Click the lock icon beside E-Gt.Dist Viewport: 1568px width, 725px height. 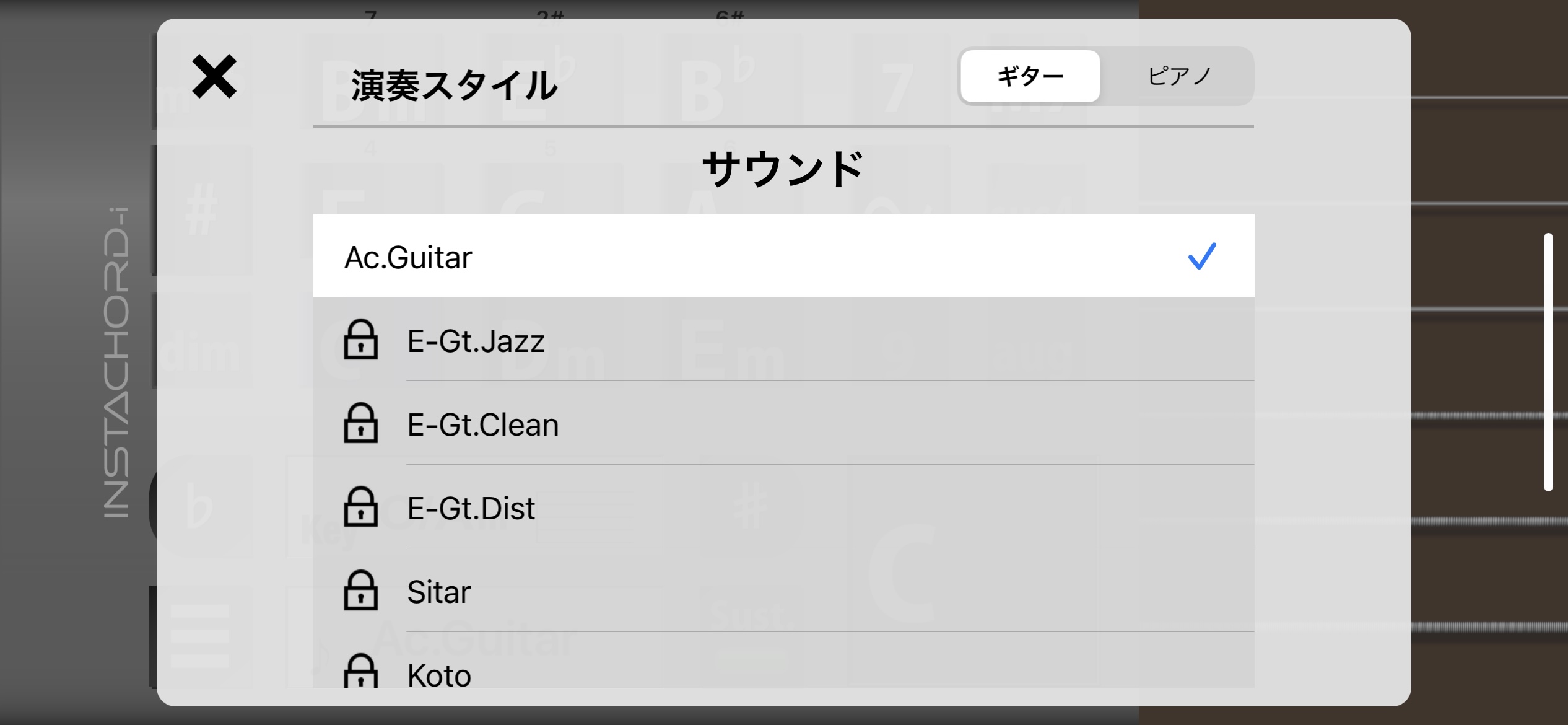[x=360, y=507]
